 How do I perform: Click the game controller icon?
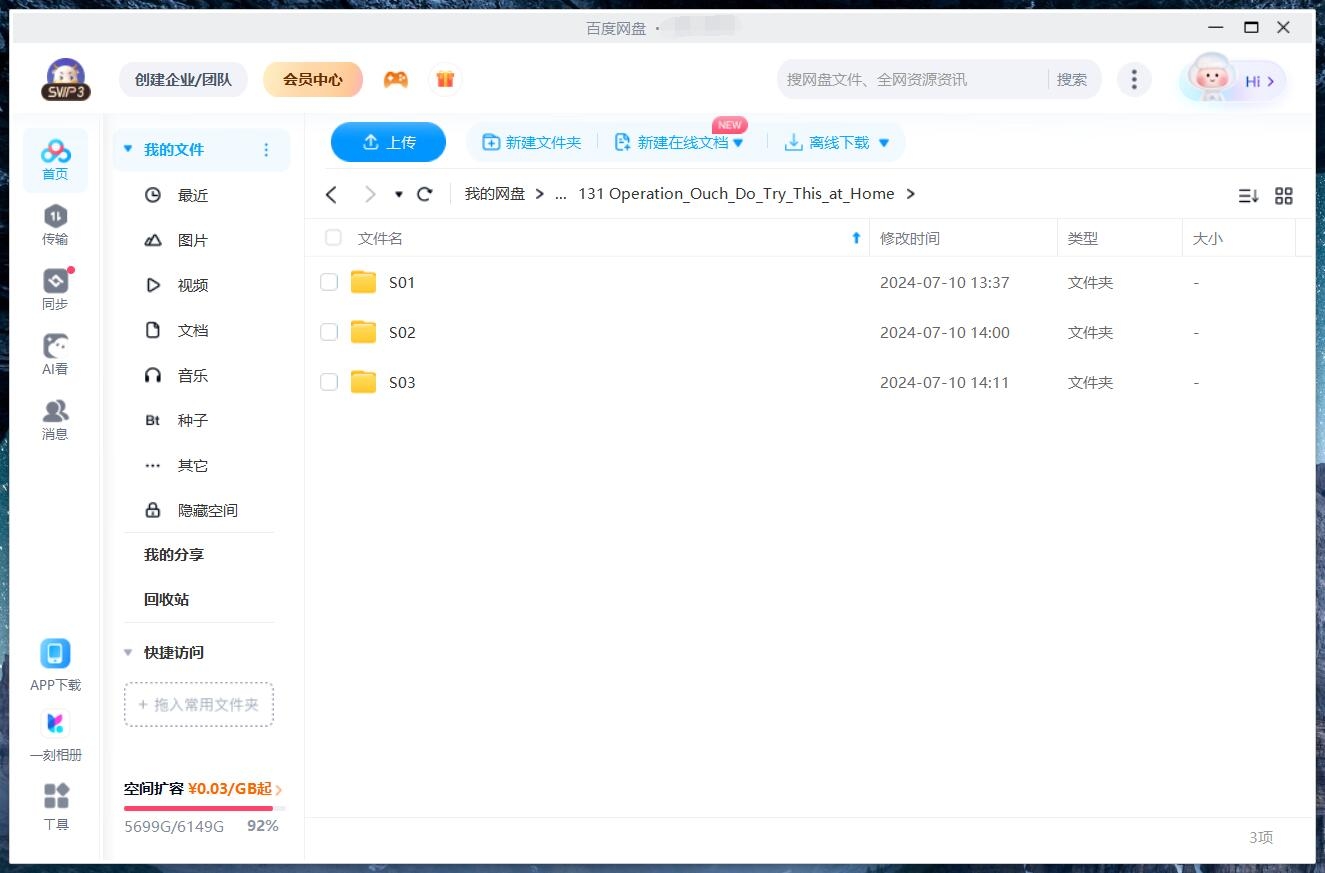396,80
